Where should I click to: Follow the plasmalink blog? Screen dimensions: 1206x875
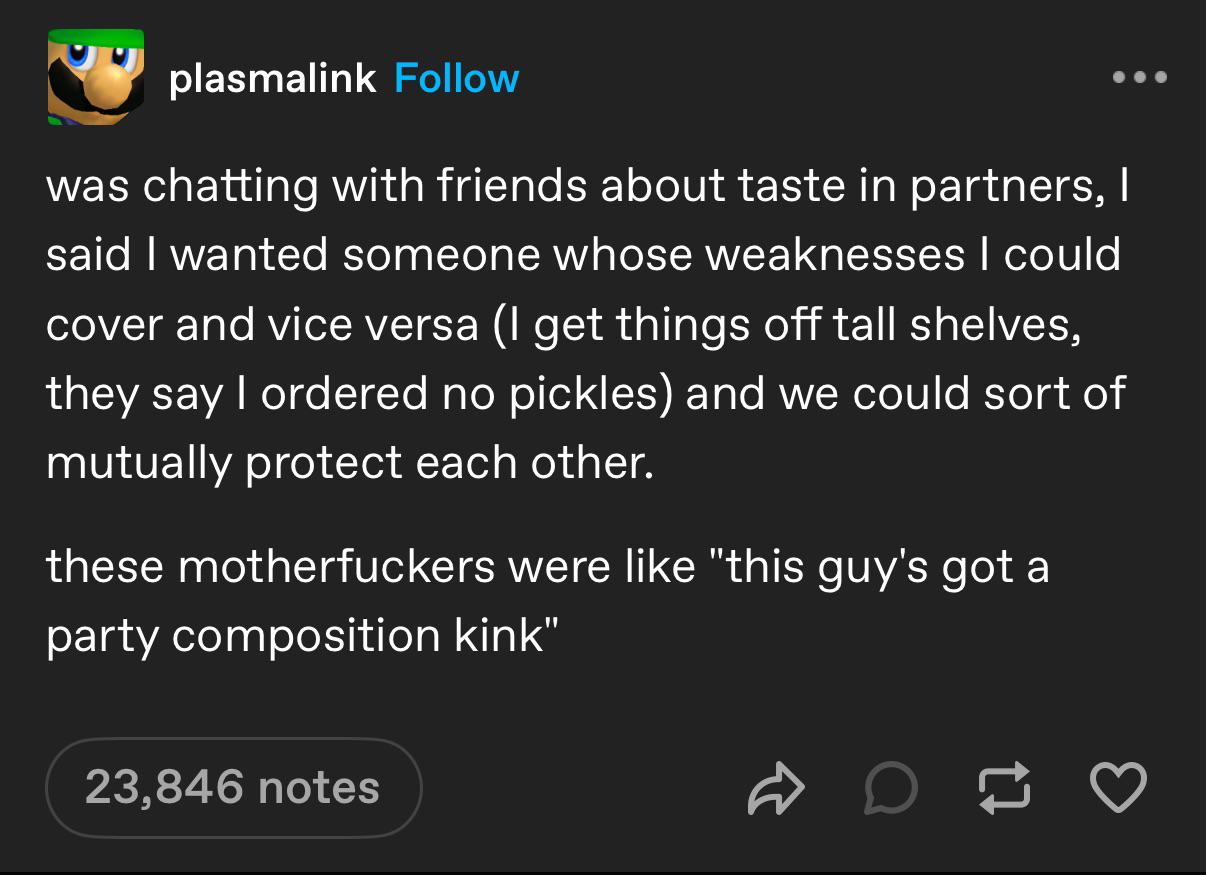tap(457, 78)
